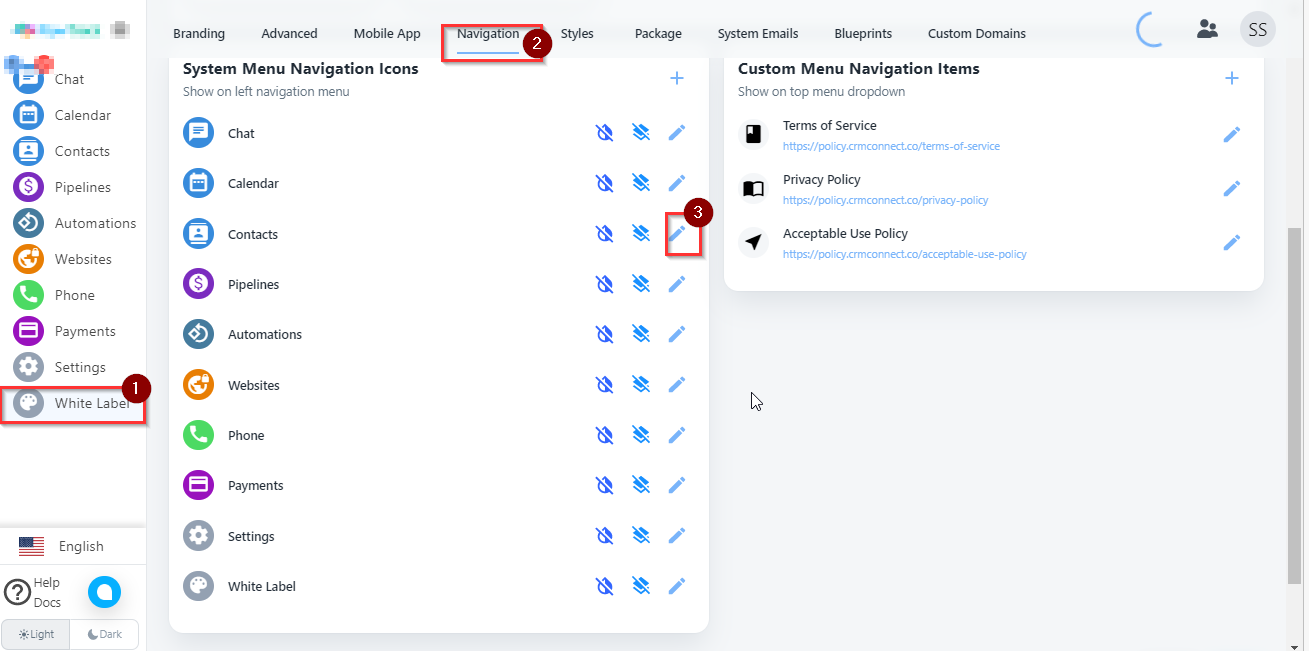Screen dimensions: 1309x651
Task: Open the Acceptable Use Policy URL
Action: coord(904,254)
